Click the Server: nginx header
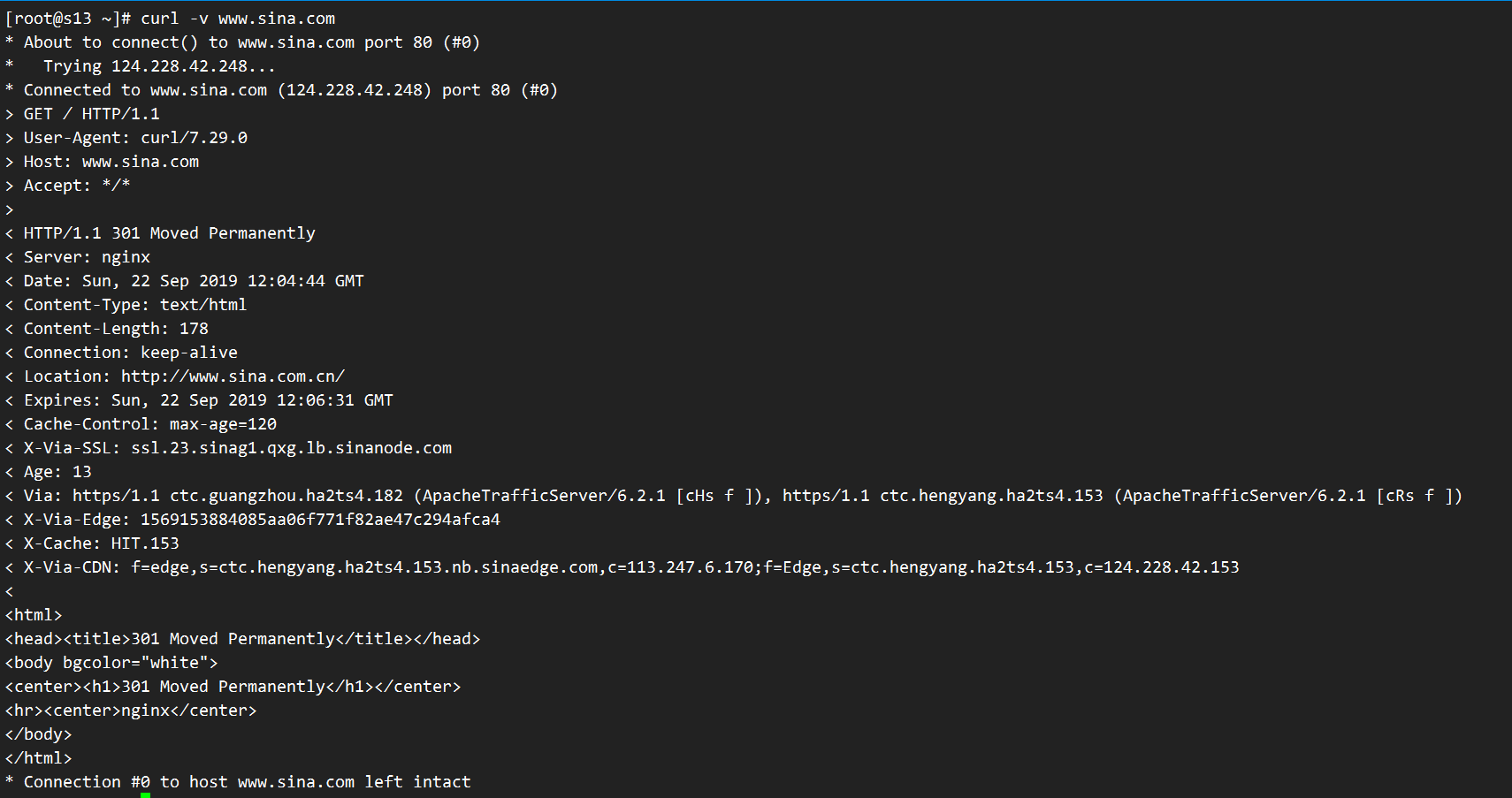 tap(87, 257)
